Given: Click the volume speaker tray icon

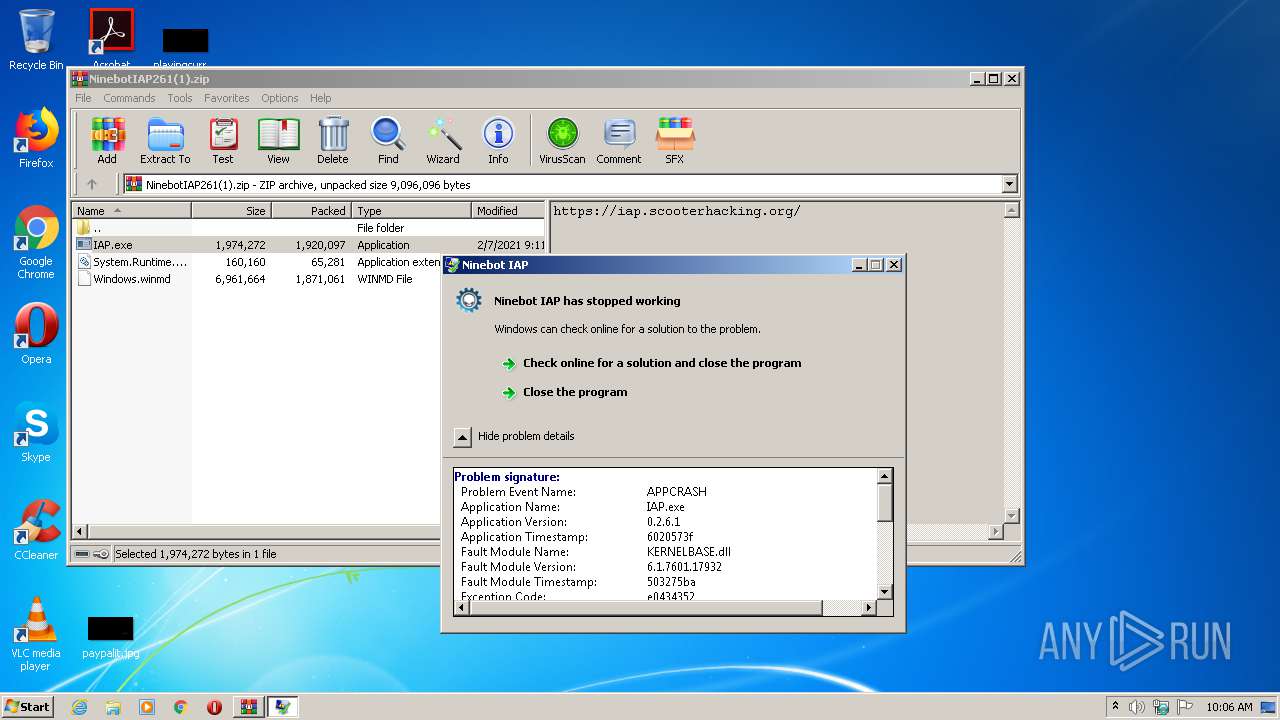Looking at the screenshot, I should [x=1137, y=707].
